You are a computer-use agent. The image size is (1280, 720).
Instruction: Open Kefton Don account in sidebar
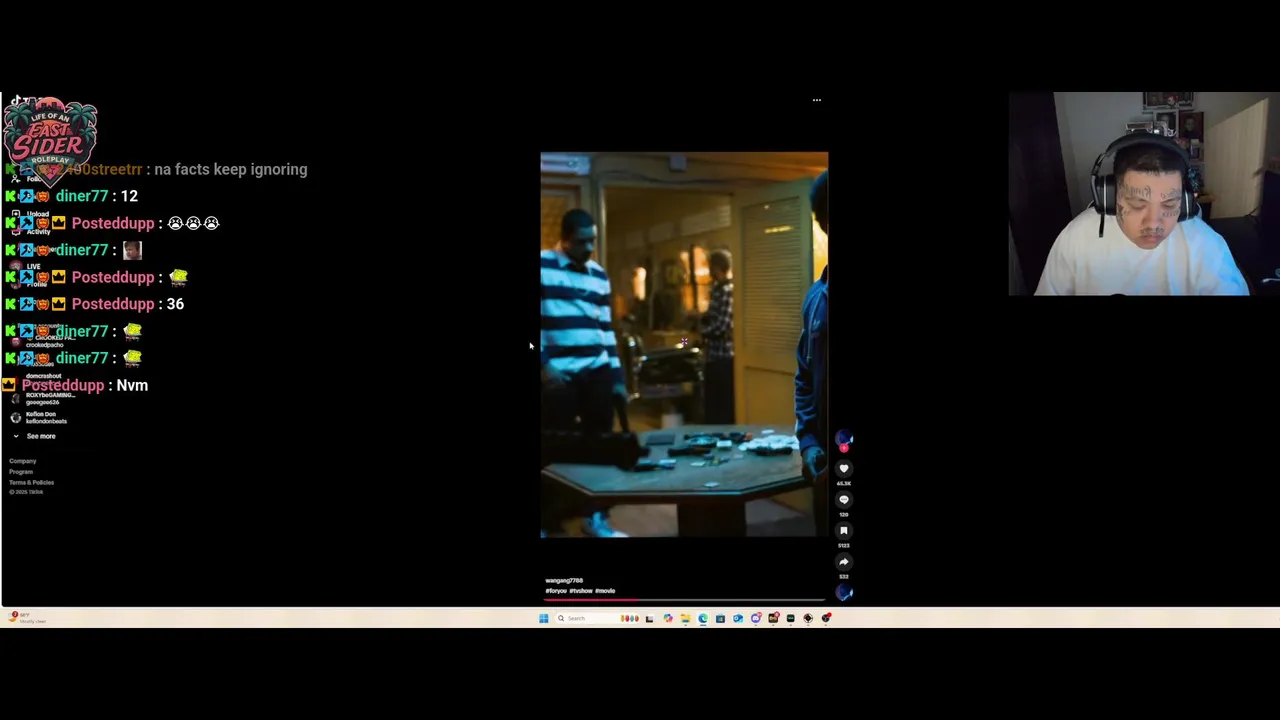tap(40, 417)
